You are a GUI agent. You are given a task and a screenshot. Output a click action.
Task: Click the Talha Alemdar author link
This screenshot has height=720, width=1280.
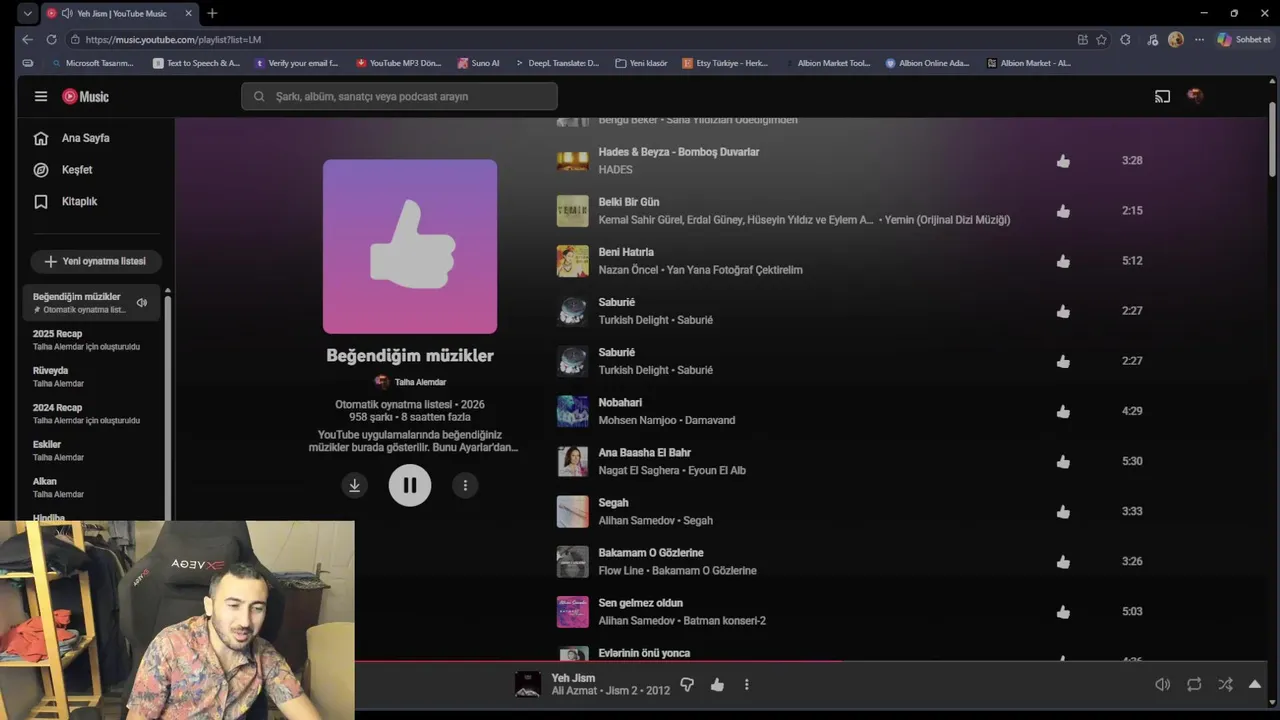point(420,382)
